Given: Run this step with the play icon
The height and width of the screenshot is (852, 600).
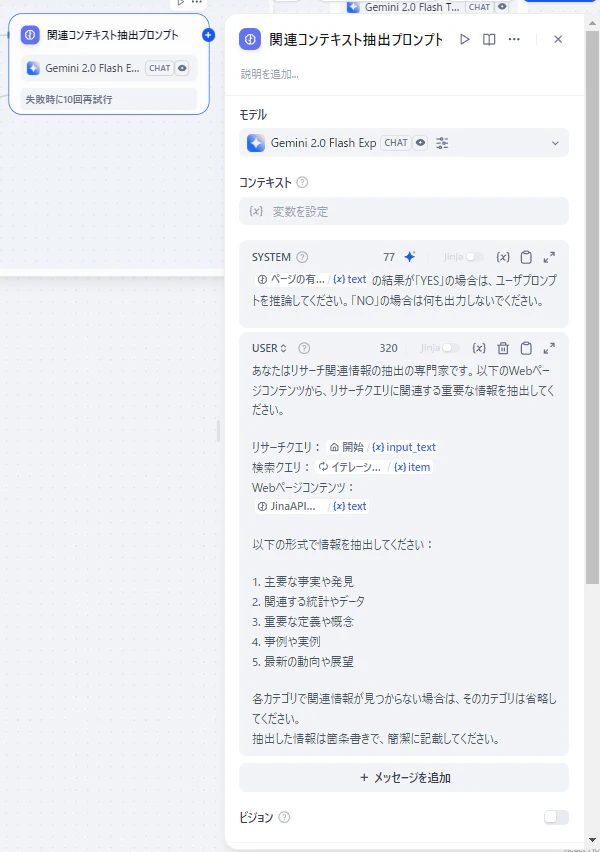Looking at the screenshot, I should coord(464,39).
